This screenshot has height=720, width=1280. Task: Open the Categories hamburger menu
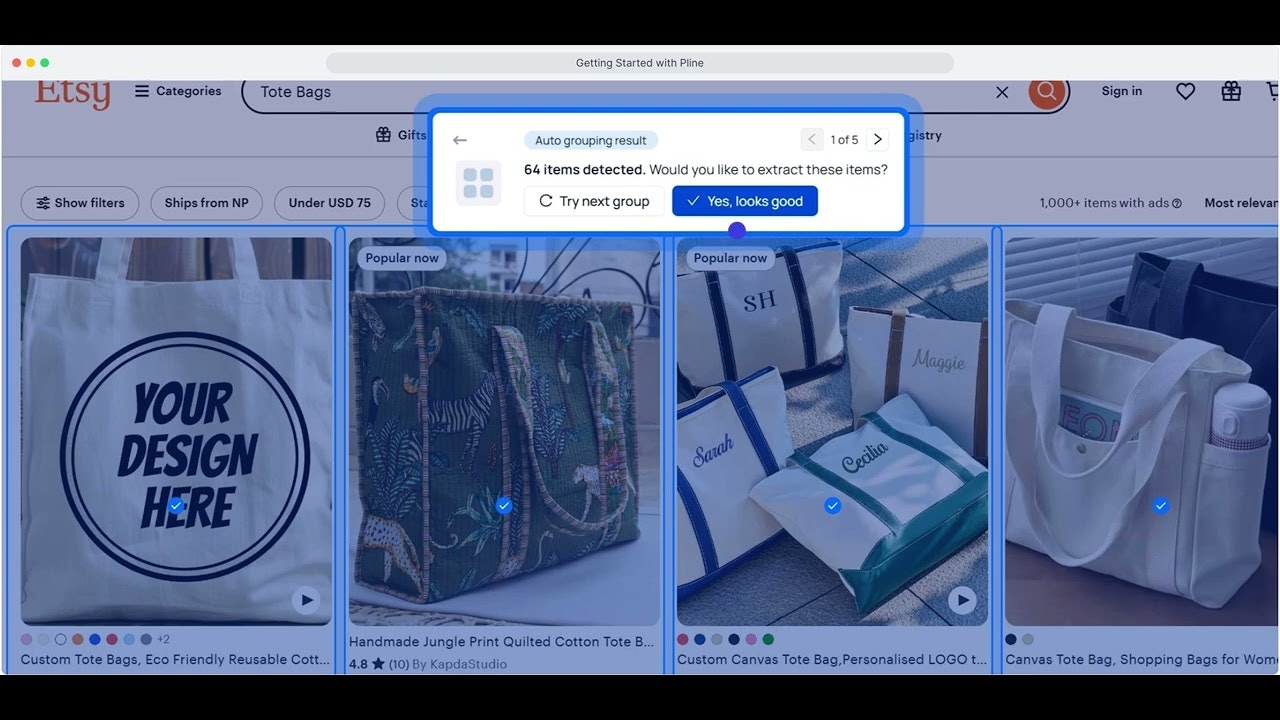coord(178,91)
